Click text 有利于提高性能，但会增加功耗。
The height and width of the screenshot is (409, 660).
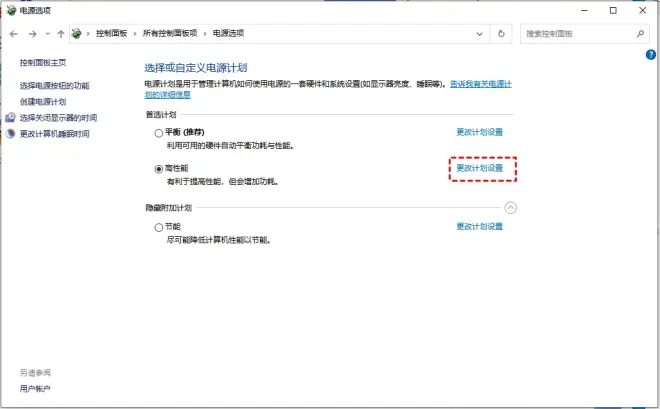coord(223,182)
